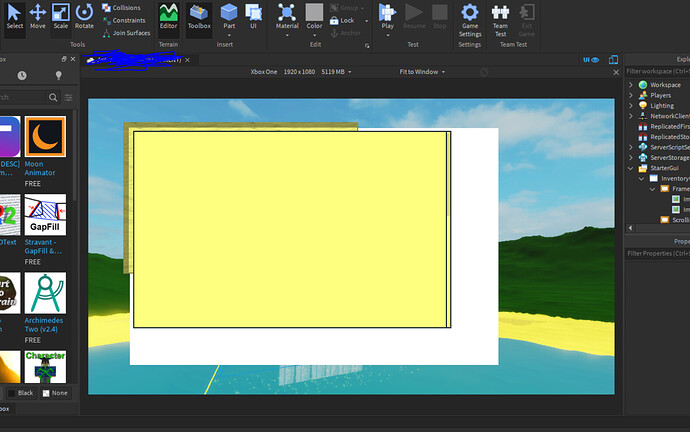This screenshot has height=432, width=690.
Task: Pick the Rotate tool
Action: pos(84,17)
